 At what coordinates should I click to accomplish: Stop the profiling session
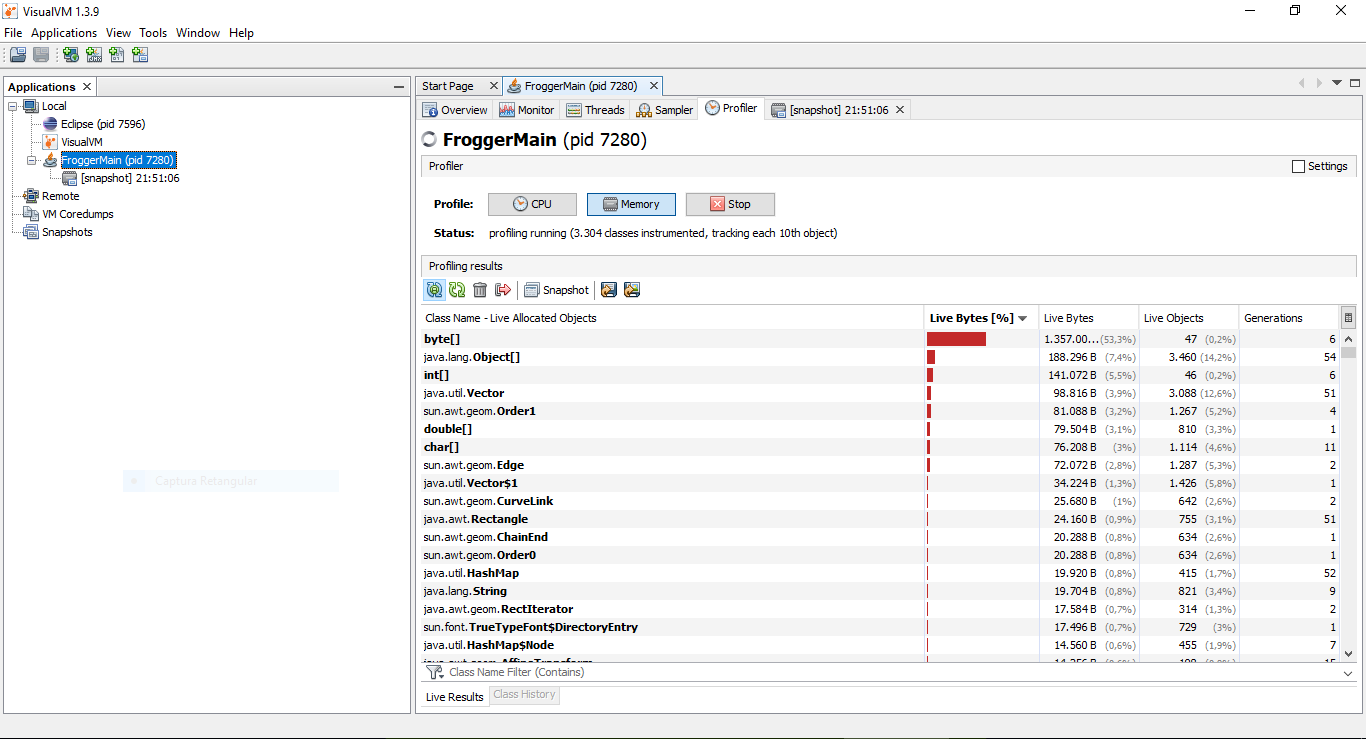(730, 204)
